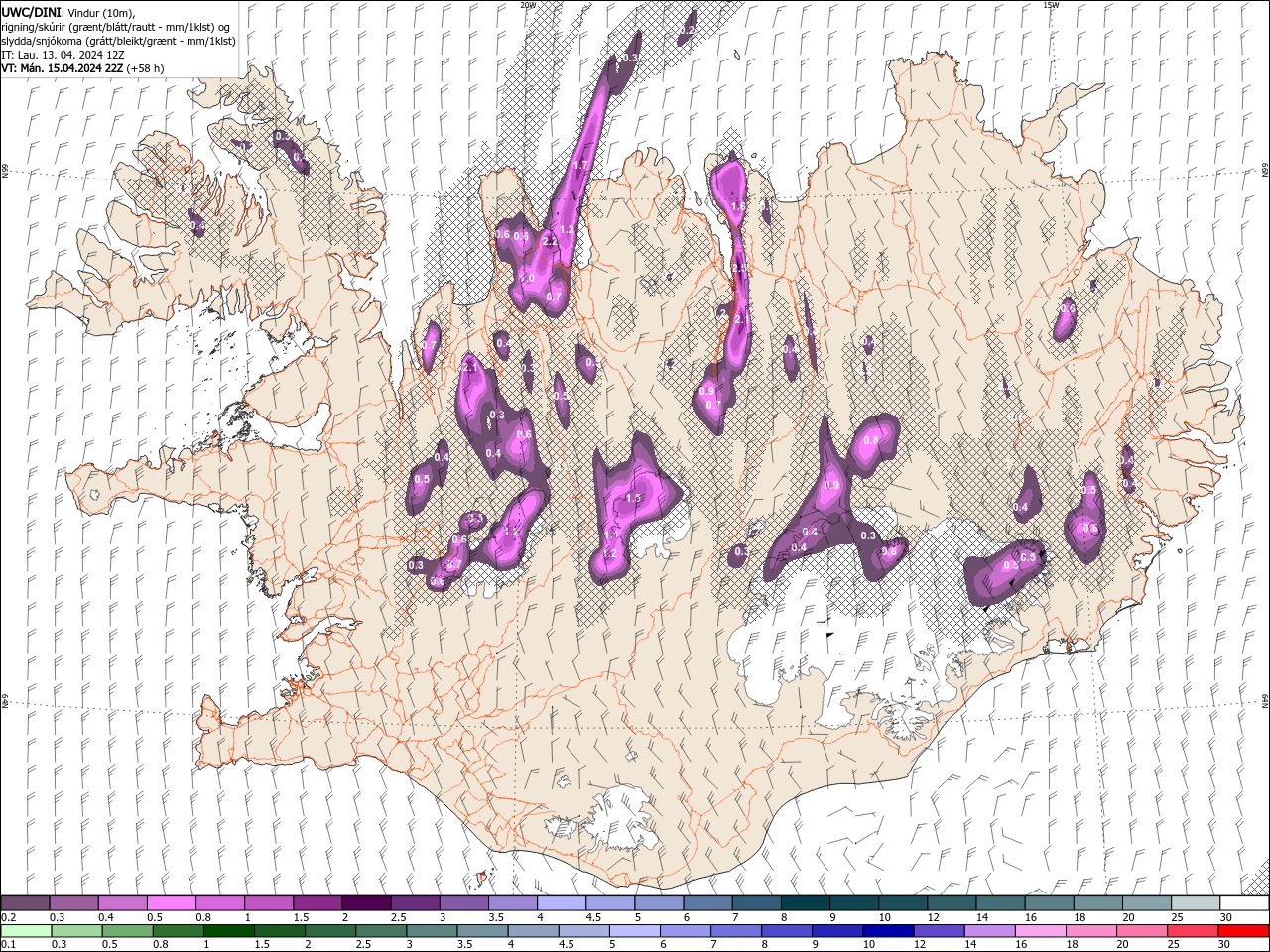Click the VT: Mán. 15.04.2024 22Z (+58 h) text
Image resolution: width=1270 pixels, height=952 pixels.
tap(82, 68)
